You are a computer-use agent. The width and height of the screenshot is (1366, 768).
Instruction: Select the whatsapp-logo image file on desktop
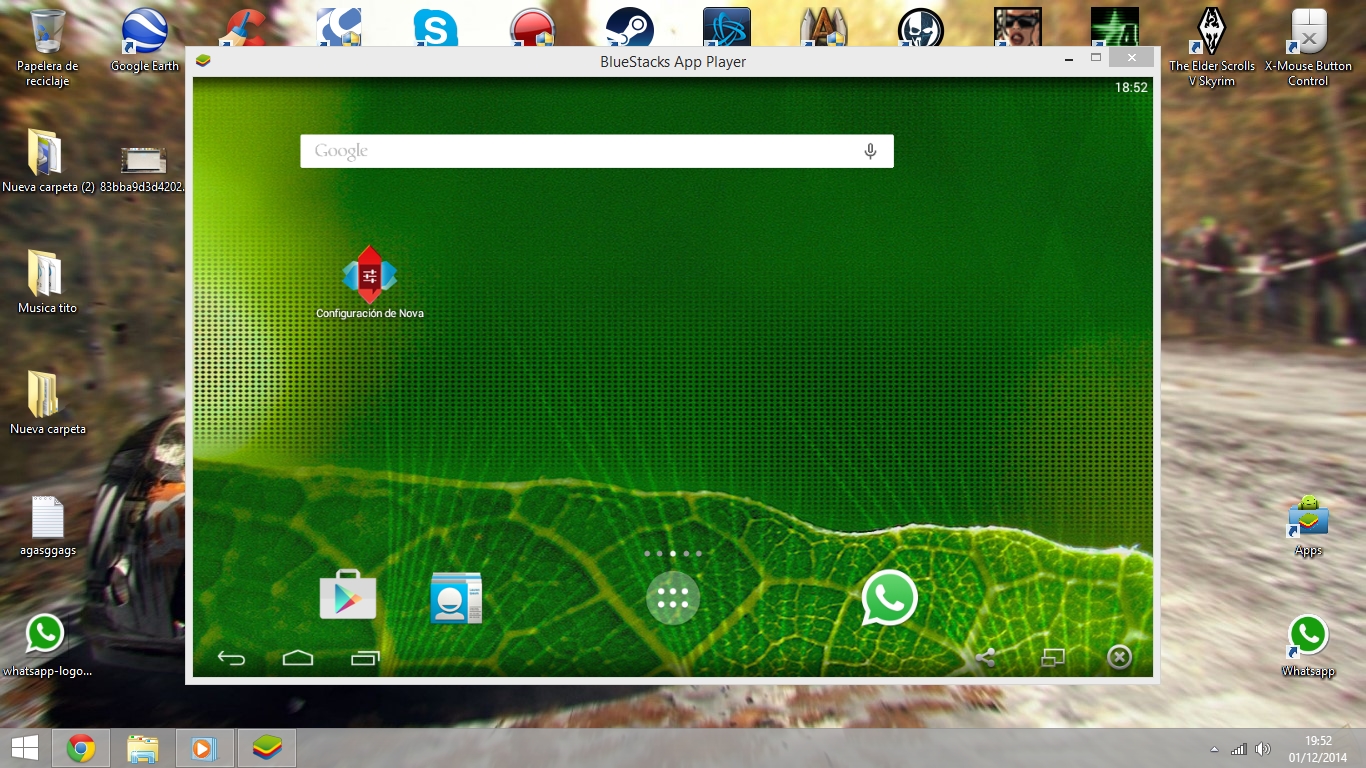tap(46, 645)
